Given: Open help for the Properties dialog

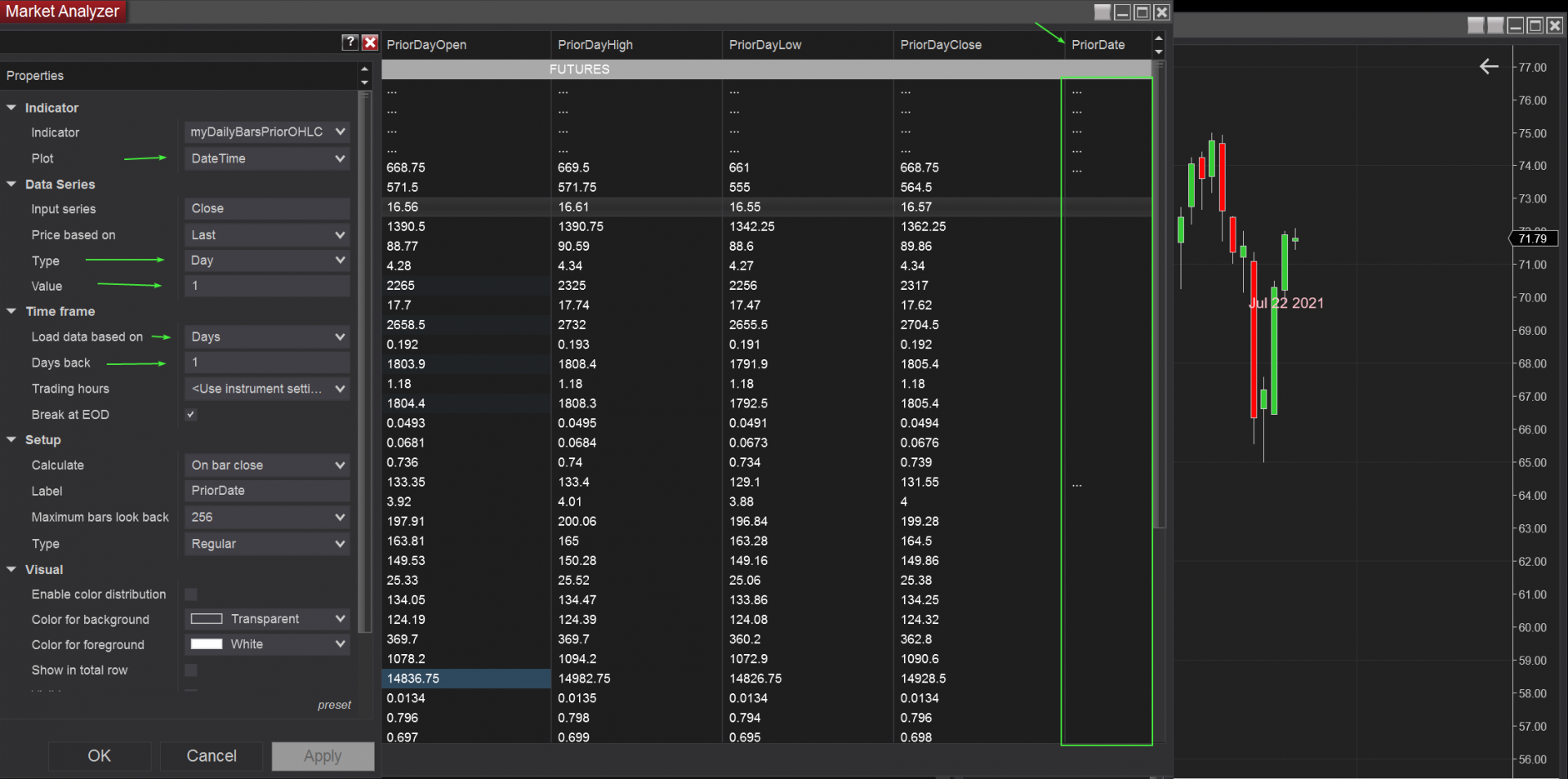Looking at the screenshot, I should 350,42.
